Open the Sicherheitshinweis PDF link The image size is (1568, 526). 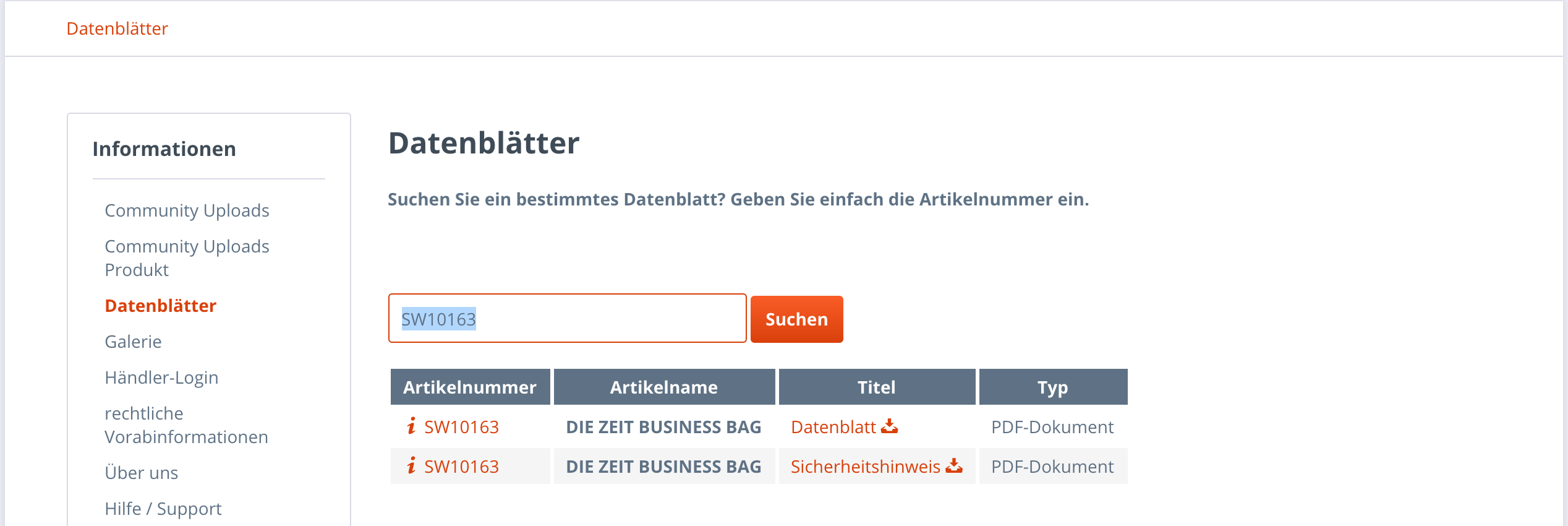click(865, 467)
